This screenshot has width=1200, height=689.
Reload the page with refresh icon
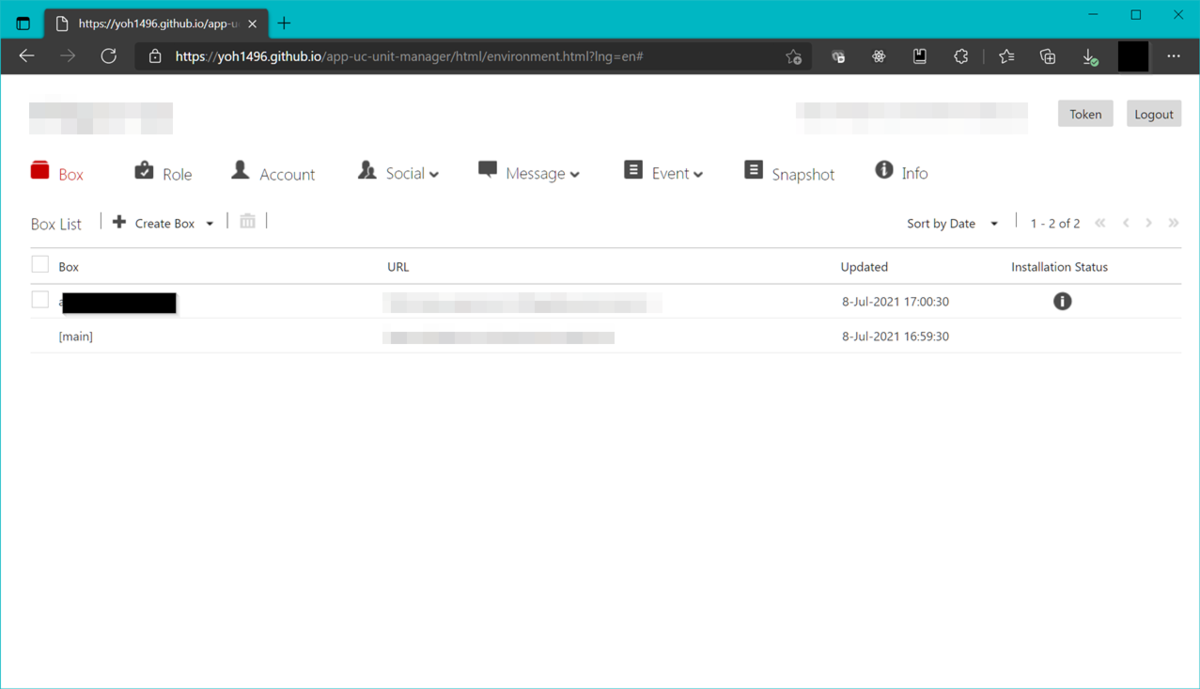(109, 57)
